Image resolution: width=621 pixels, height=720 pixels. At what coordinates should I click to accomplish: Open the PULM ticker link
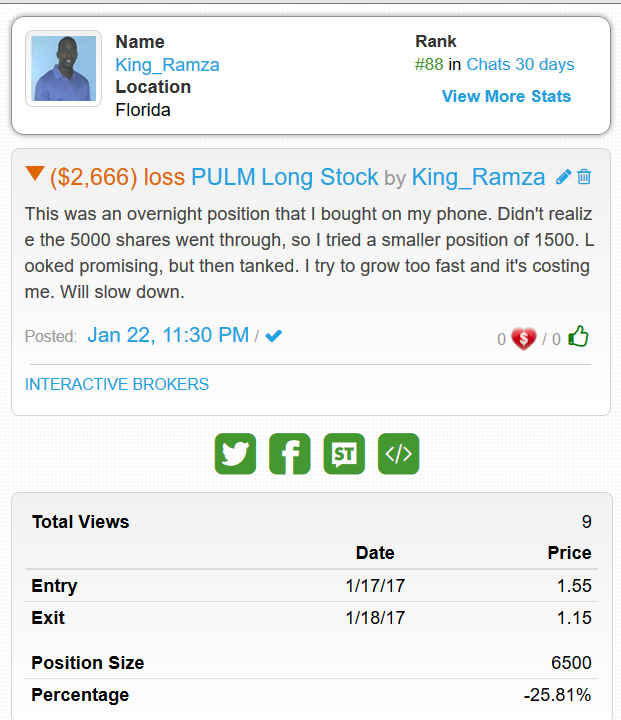[x=223, y=178]
